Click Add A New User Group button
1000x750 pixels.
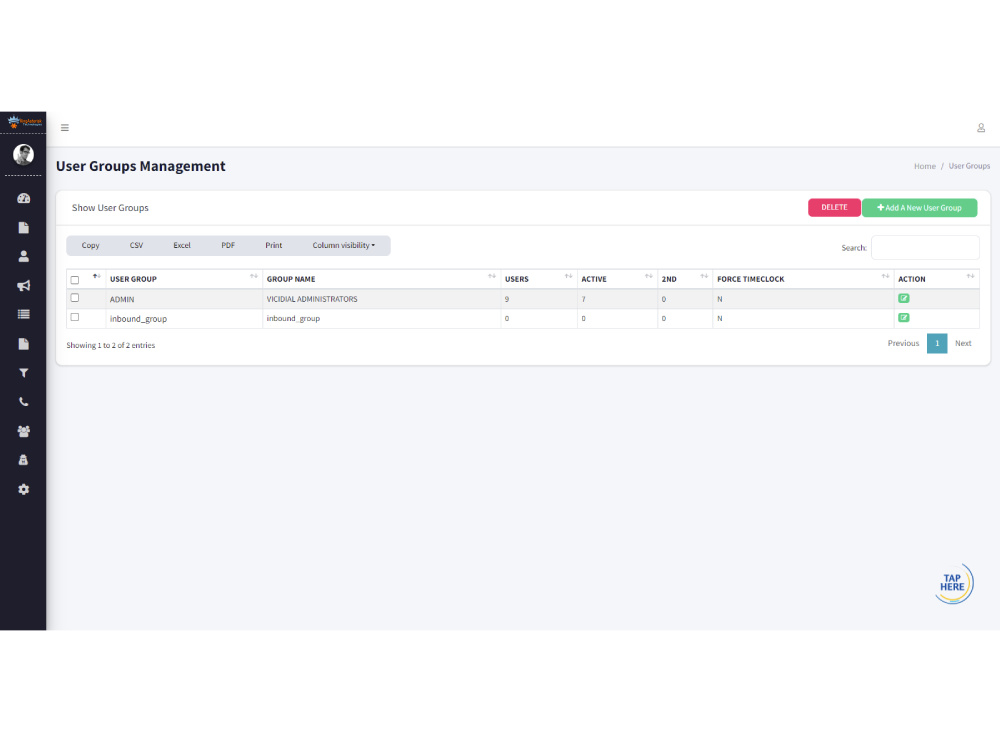coord(919,208)
